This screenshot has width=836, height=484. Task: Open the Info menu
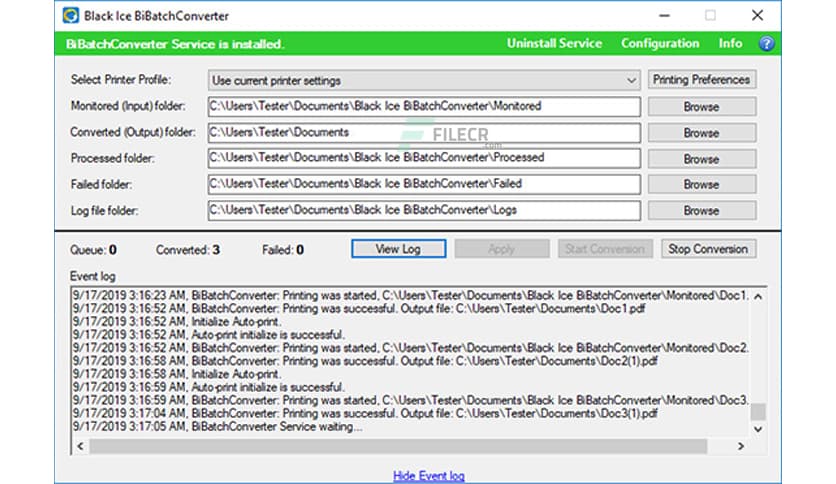point(730,44)
